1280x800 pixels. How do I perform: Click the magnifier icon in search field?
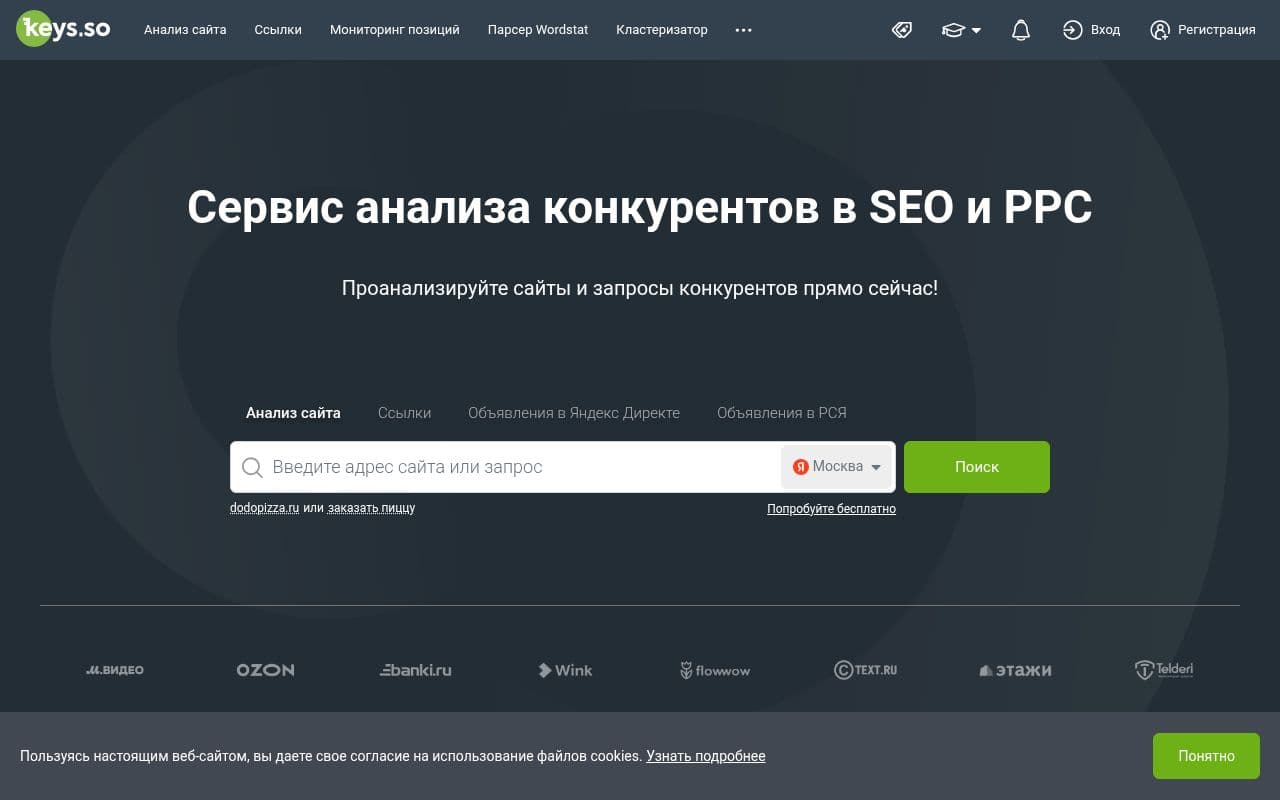click(x=253, y=467)
